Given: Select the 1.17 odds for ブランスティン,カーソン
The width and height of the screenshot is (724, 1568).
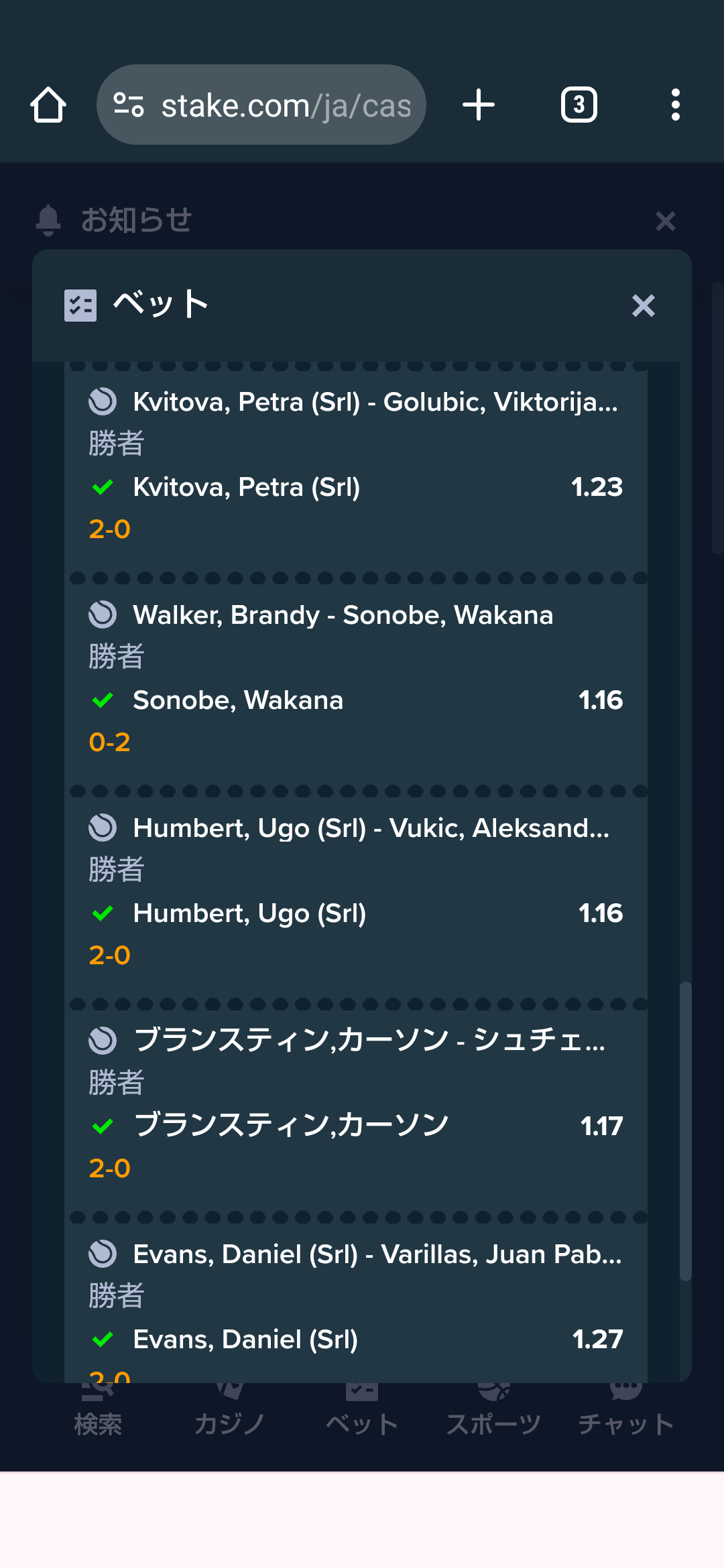Looking at the screenshot, I should 601,1126.
